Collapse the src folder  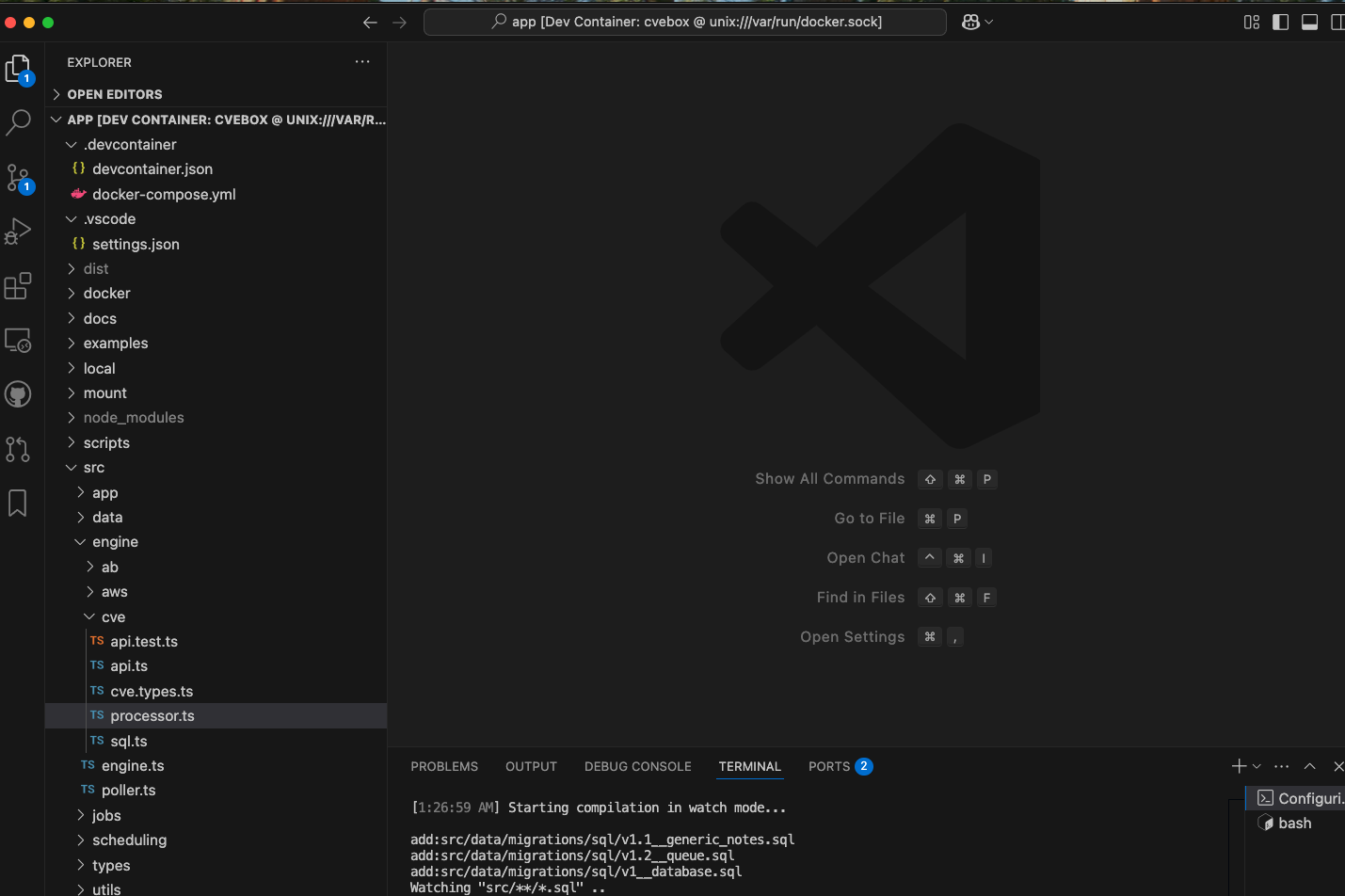[x=216, y=467]
